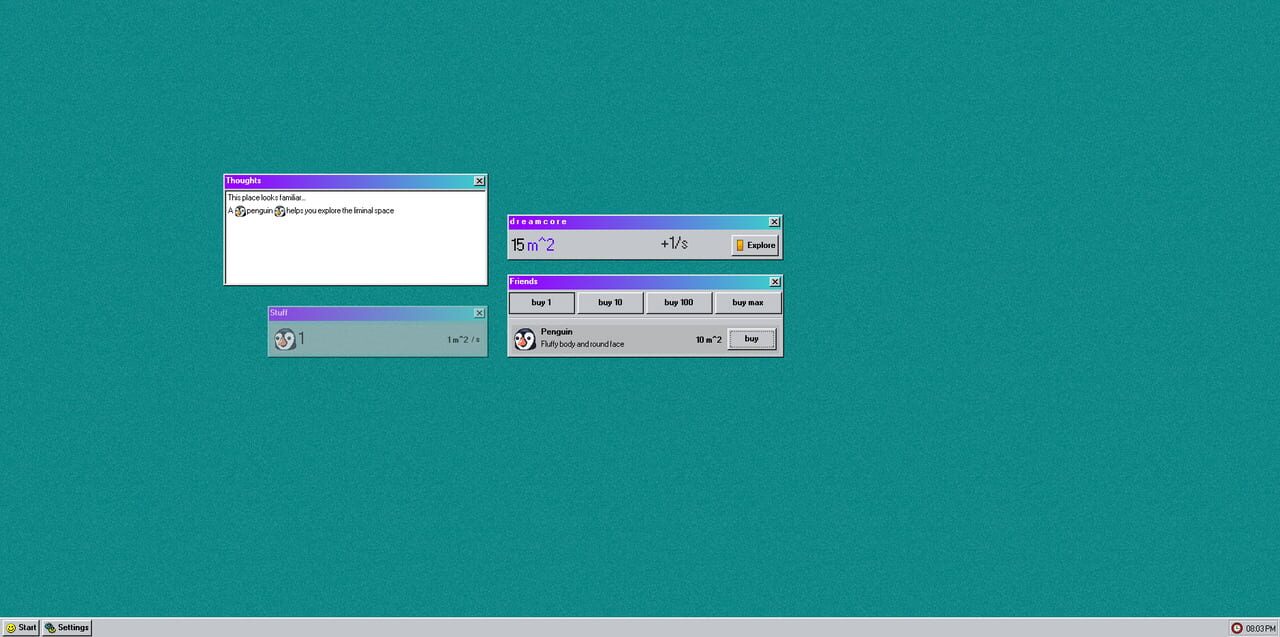Buy a Penguin for 10 m^2
This screenshot has width=1280, height=637.
tap(751, 338)
